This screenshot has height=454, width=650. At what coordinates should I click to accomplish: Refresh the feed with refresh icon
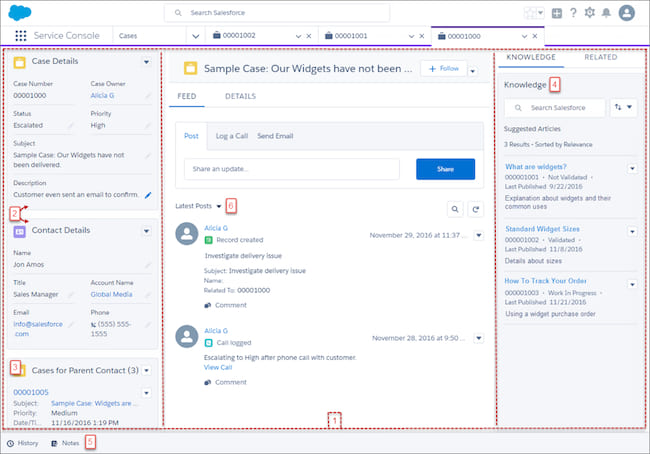pos(476,209)
